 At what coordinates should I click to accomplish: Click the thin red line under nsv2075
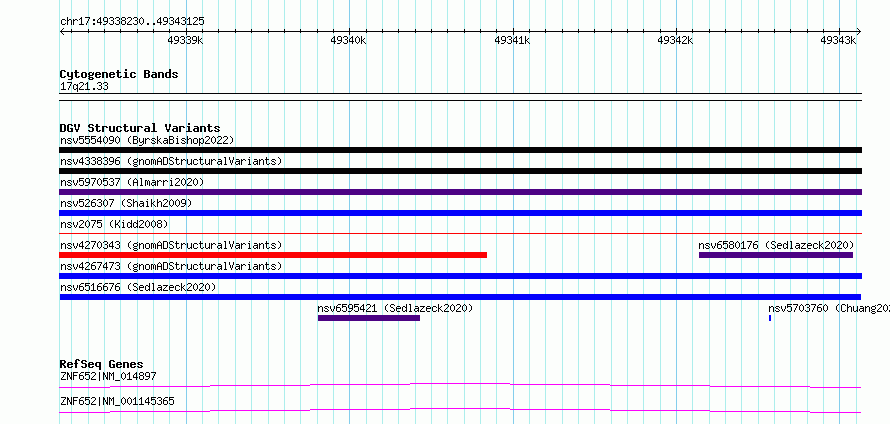pyautogui.click(x=460, y=233)
